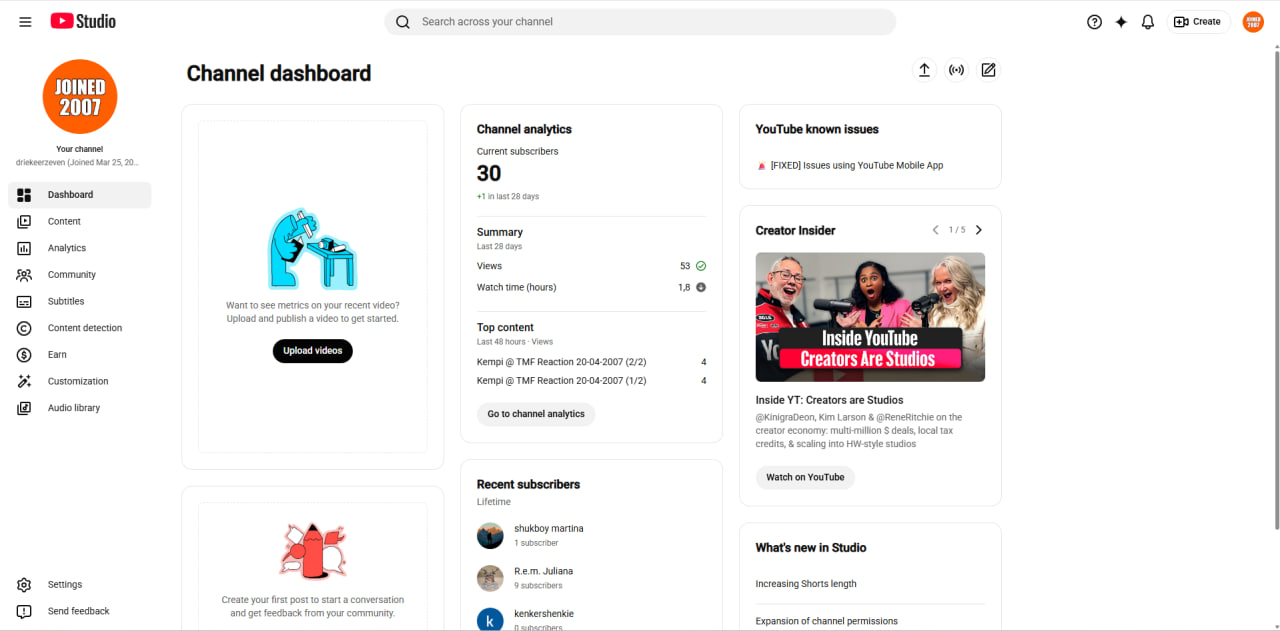
Task: Click the Audio library menu label
Action: (x=74, y=408)
